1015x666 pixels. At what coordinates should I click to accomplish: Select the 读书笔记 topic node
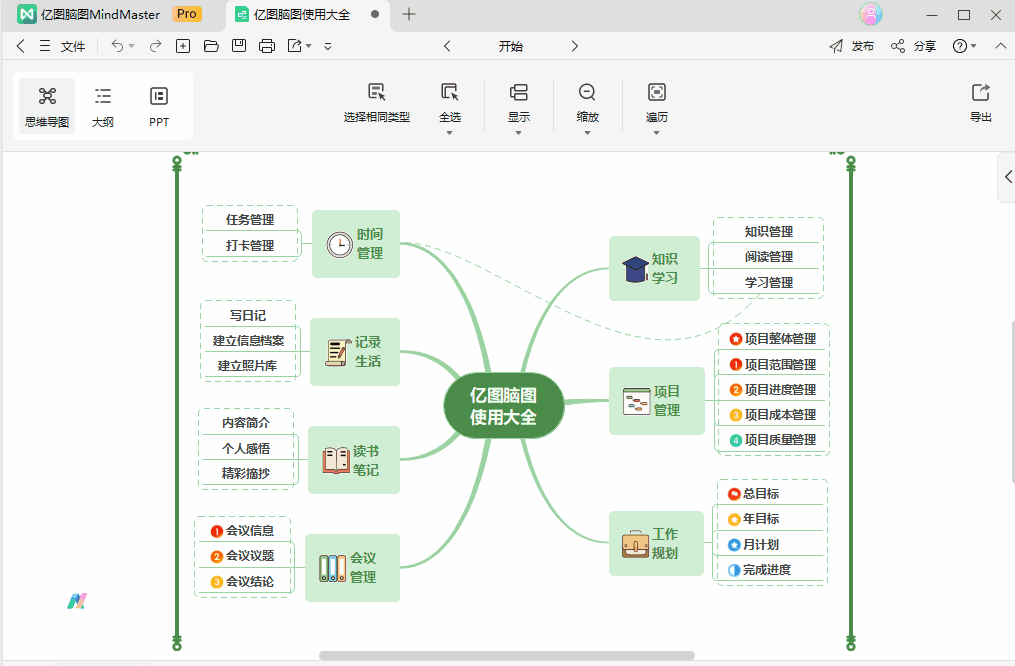coord(354,460)
